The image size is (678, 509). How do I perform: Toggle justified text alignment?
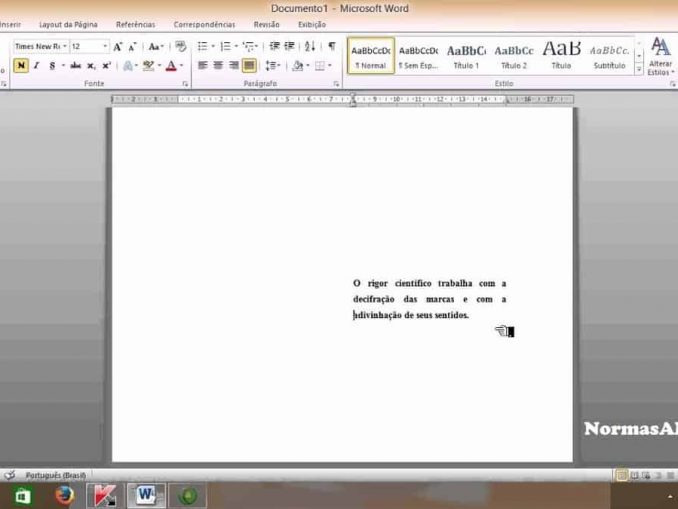tap(249, 66)
